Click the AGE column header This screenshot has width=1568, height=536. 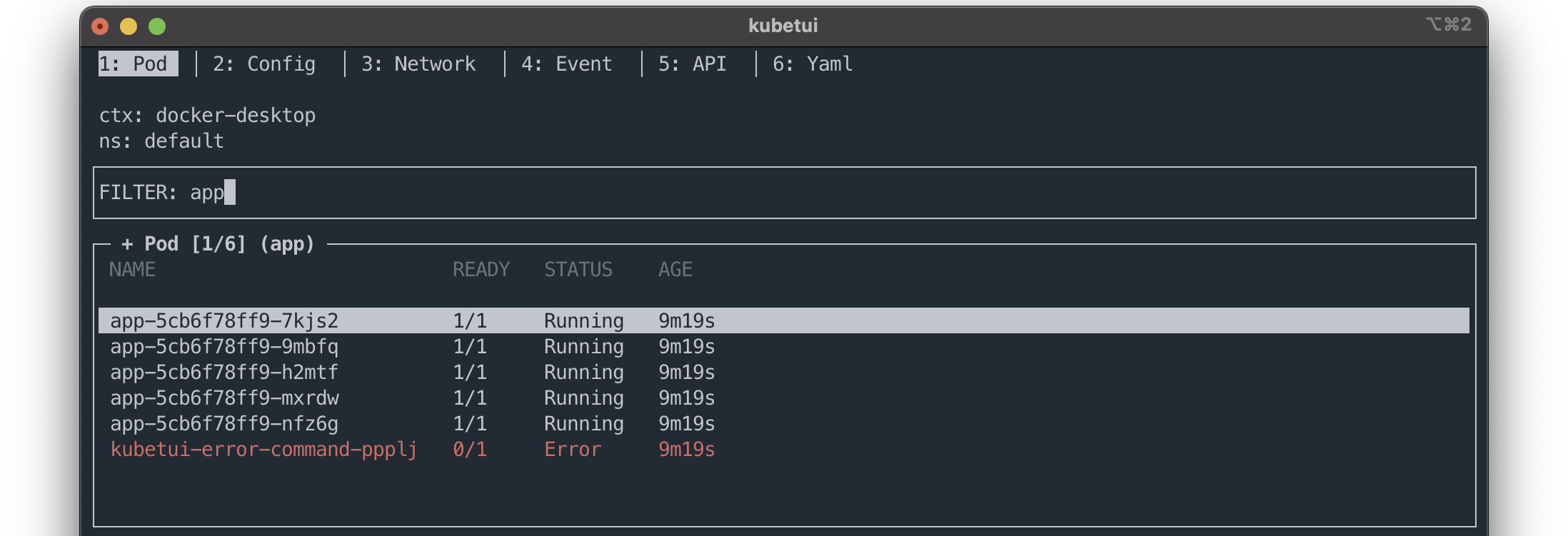point(675,269)
